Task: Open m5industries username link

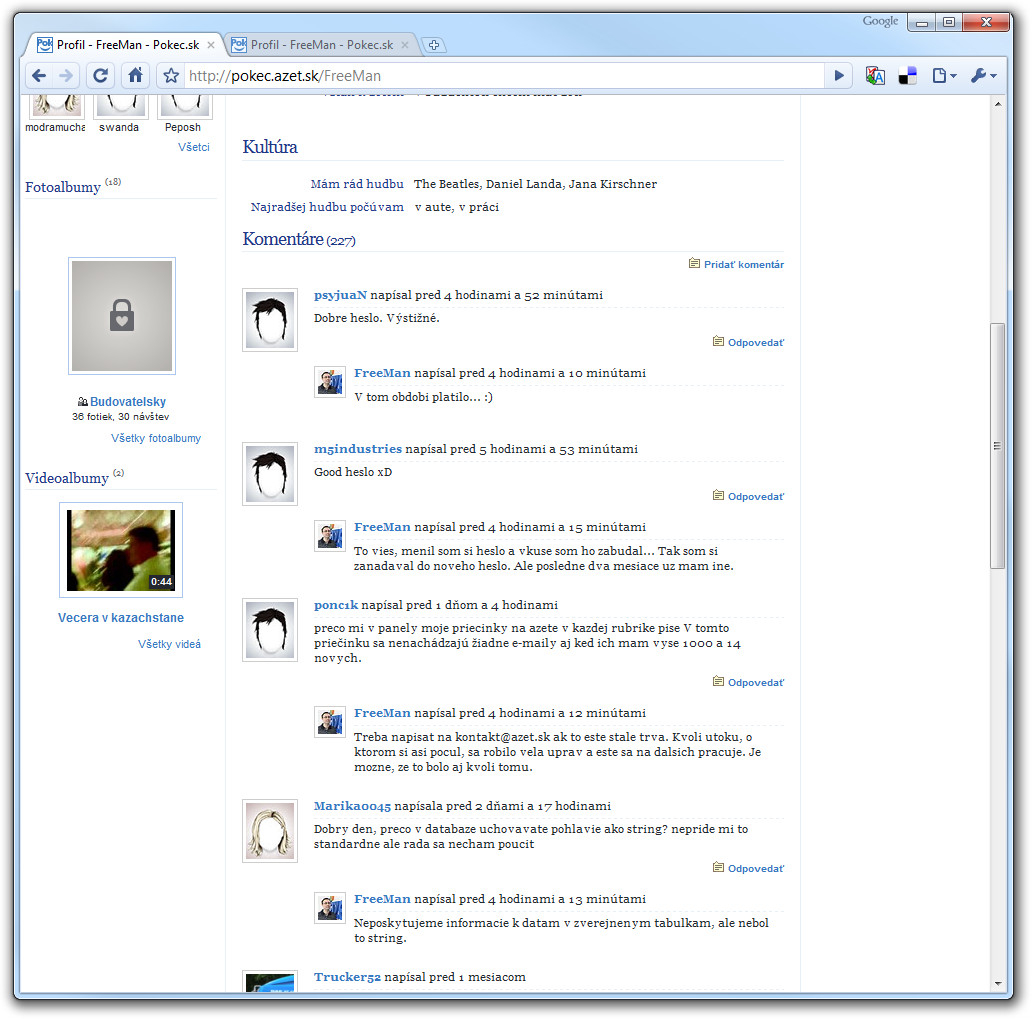Action: click(x=357, y=449)
